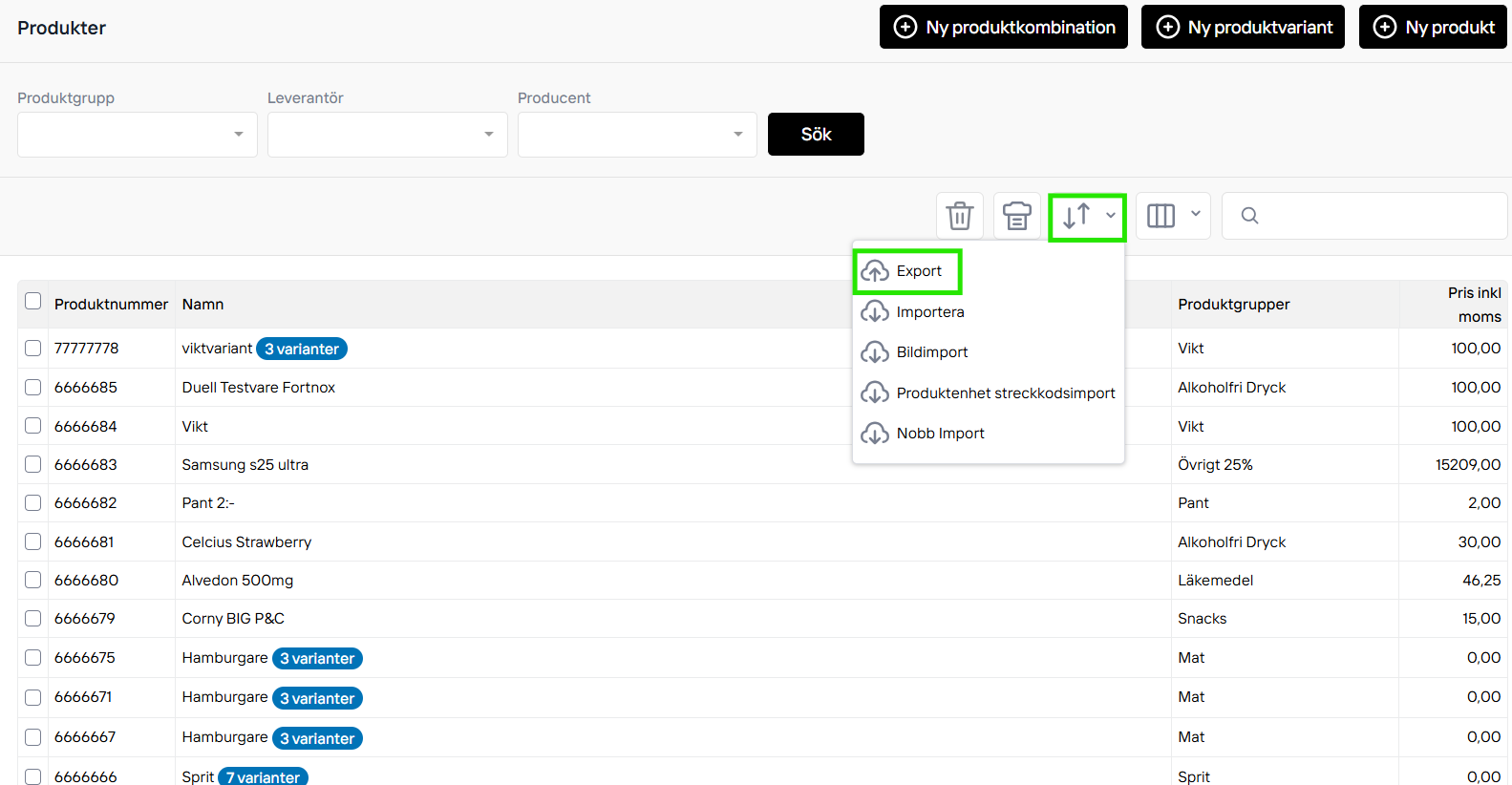1512x785 pixels.
Task: Click the Nobb Import cloud icon
Action: pos(875,434)
